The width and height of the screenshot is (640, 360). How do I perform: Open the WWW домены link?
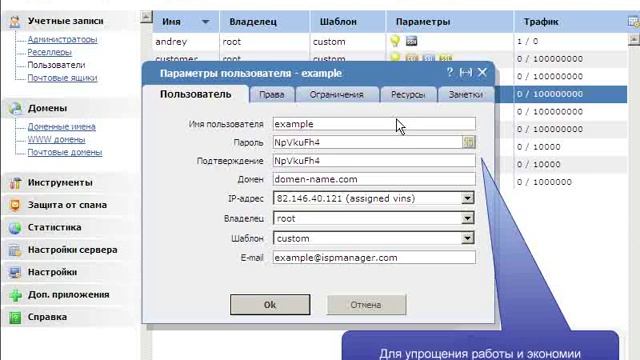click(x=56, y=139)
